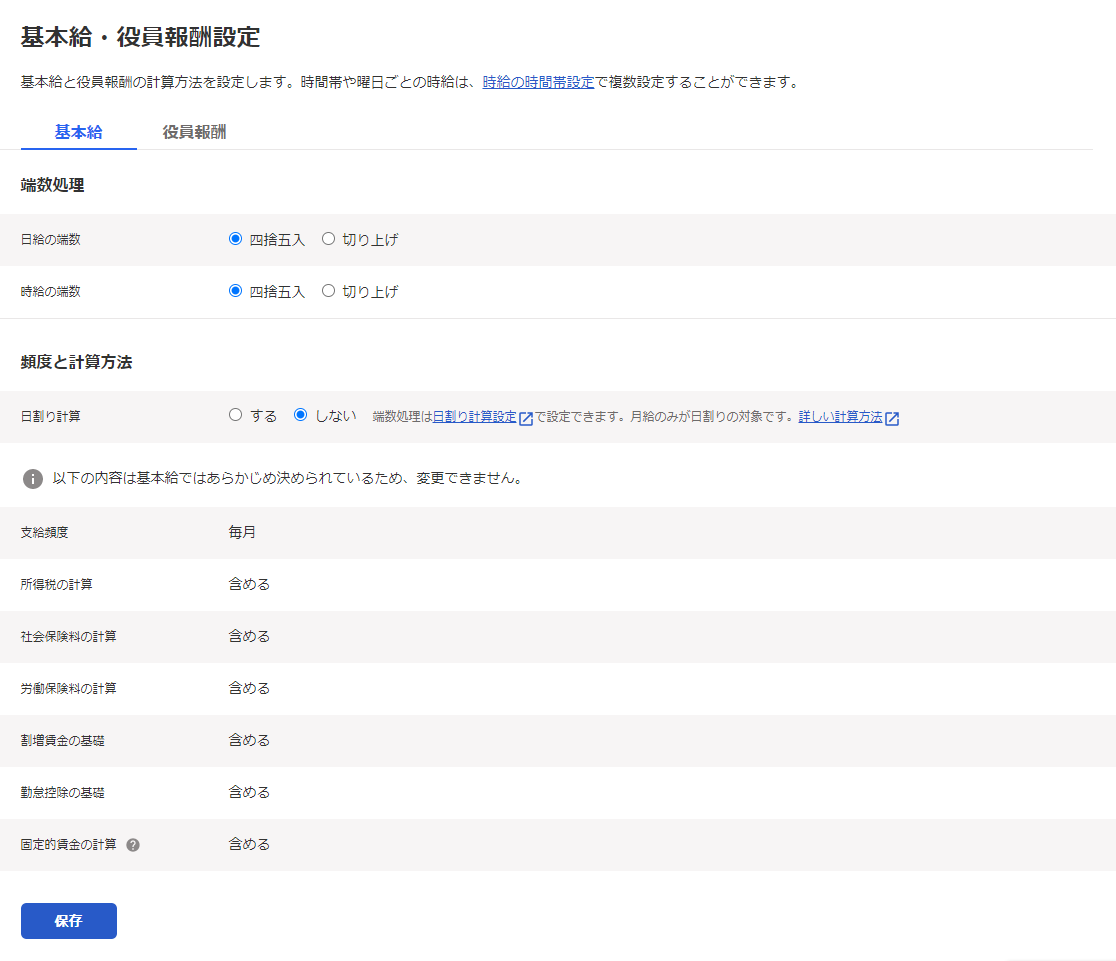Image resolution: width=1116 pixels, height=961 pixels.
Task: Click the 固定的賃金の計算 label
Action: coord(68,844)
